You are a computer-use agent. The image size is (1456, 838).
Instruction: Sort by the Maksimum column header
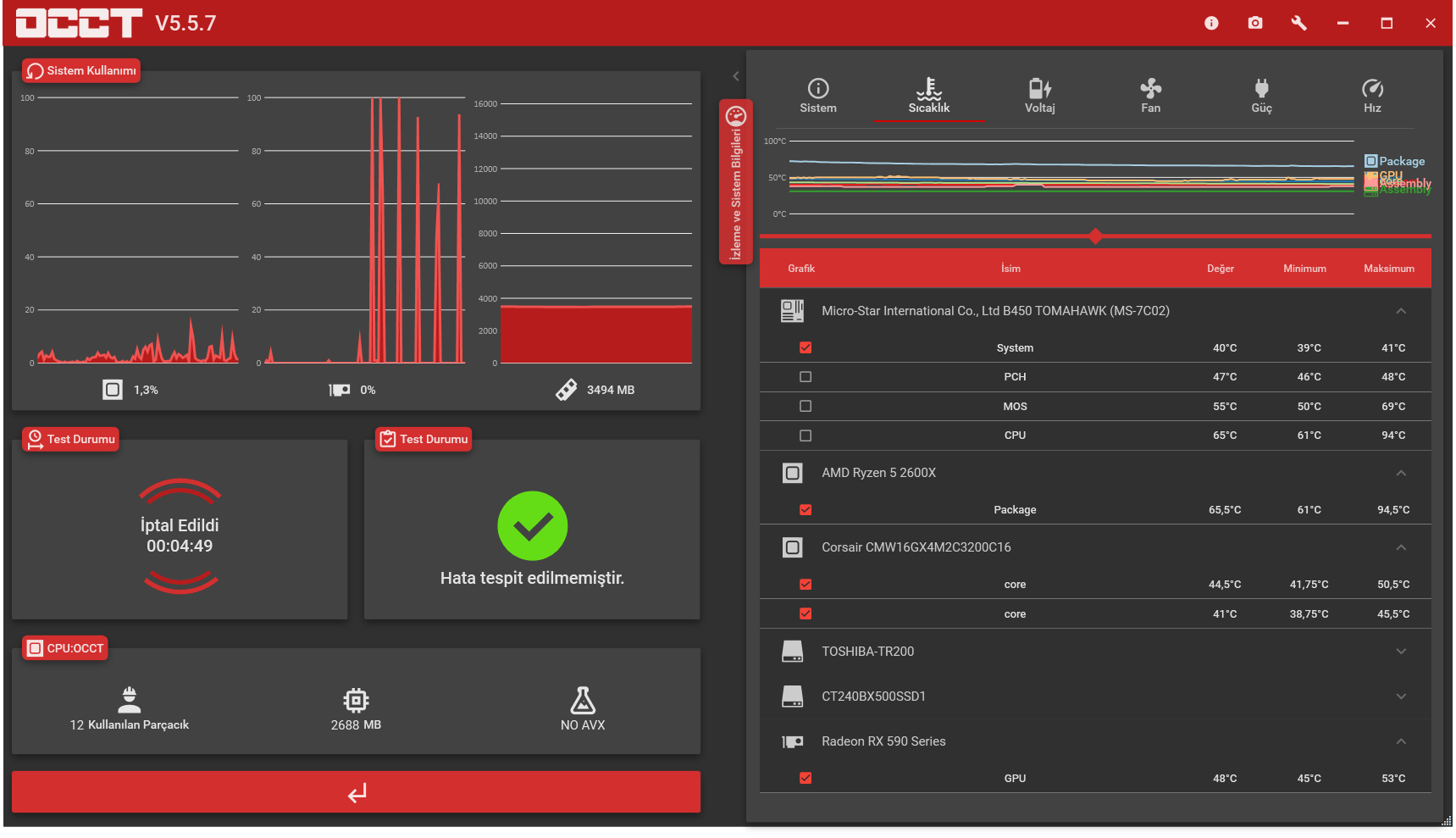click(x=1389, y=269)
